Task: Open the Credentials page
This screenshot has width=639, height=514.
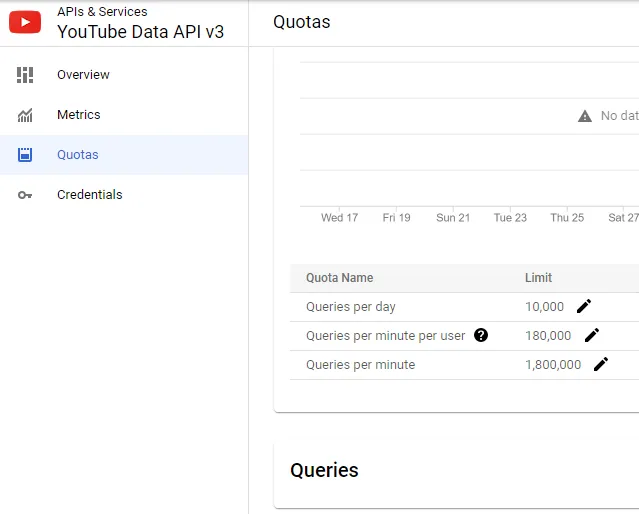Action: pos(90,195)
